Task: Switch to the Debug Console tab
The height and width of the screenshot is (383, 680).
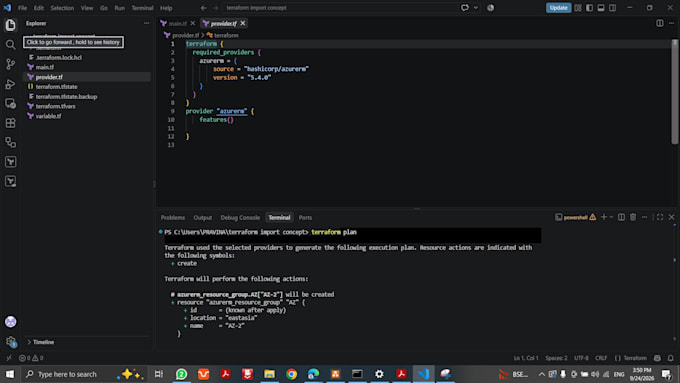Action: pos(240,217)
